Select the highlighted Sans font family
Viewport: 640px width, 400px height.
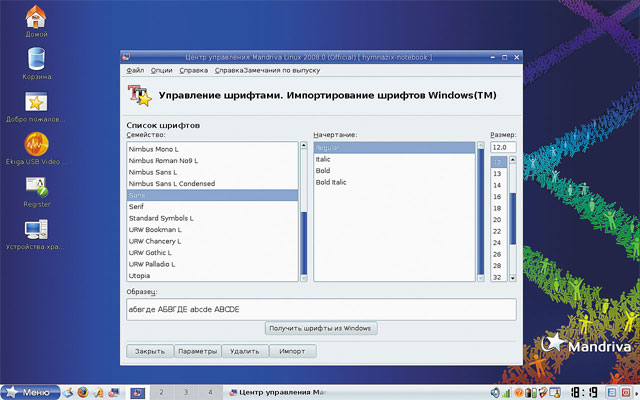click(212, 195)
